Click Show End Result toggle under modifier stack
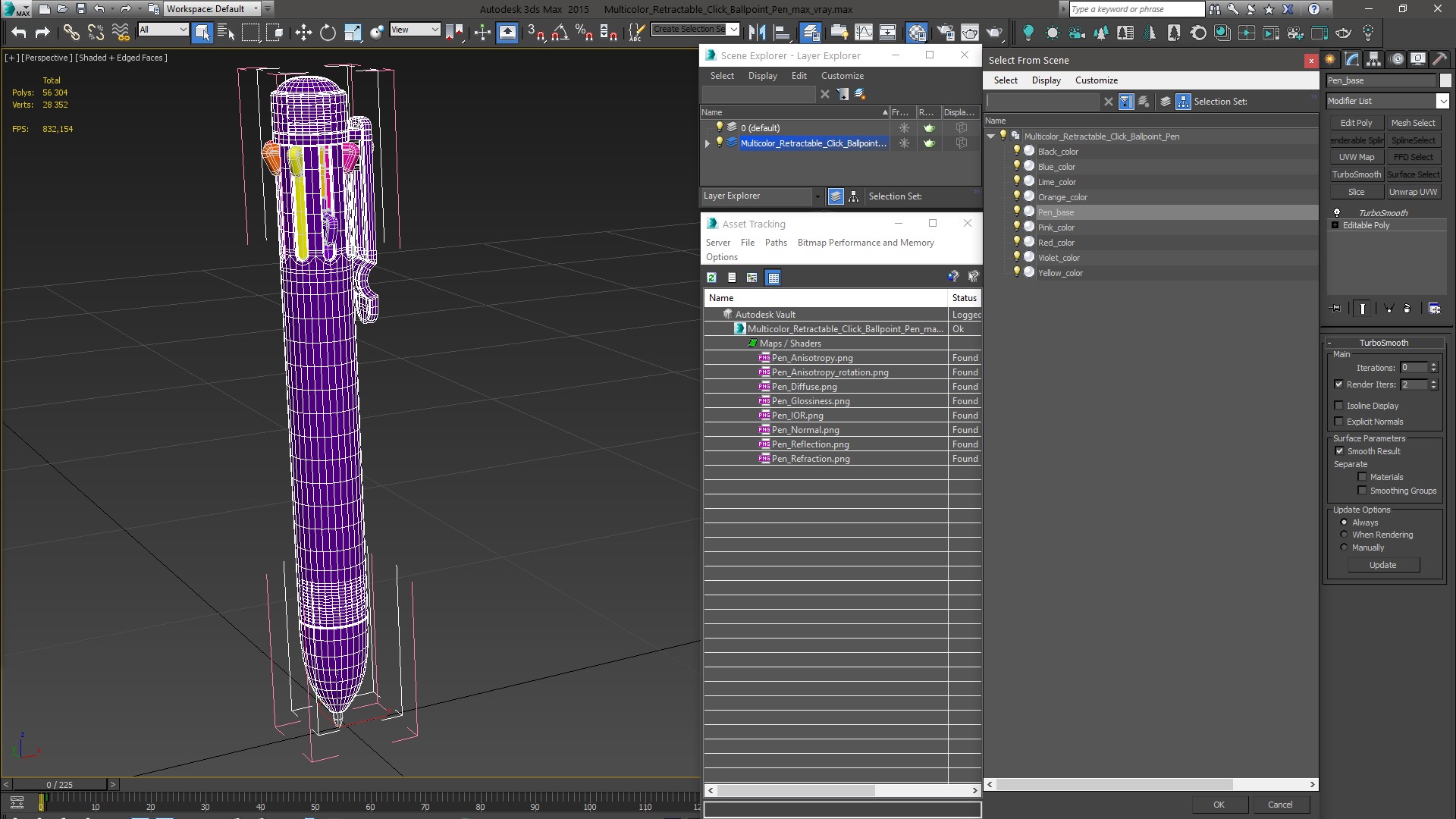 point(1363,309)
